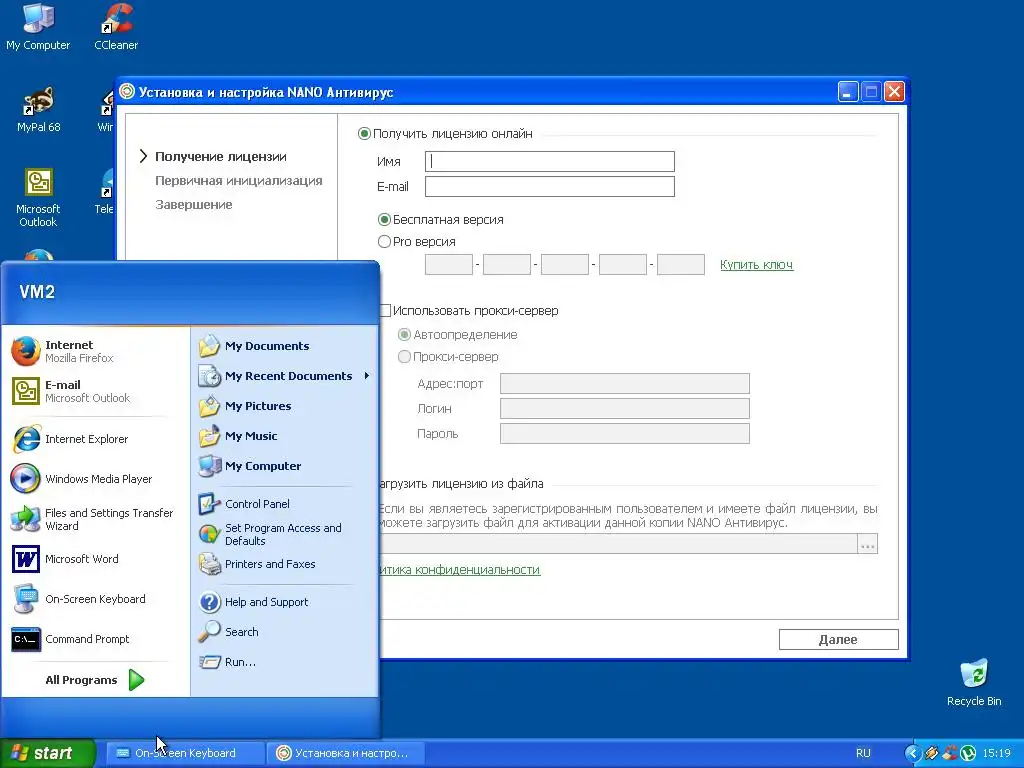Select 'Прокси-сервер' radio button
Image resolution: width=1024 pixels, height=768 pixels.
click(404, 357)
